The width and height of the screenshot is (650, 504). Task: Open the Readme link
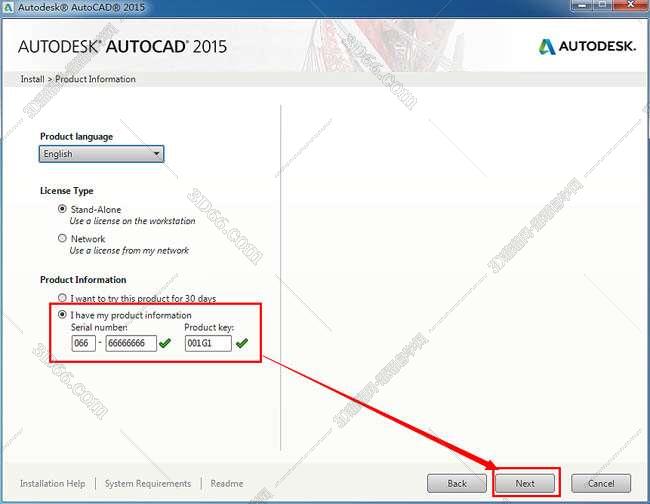[226, 484]
